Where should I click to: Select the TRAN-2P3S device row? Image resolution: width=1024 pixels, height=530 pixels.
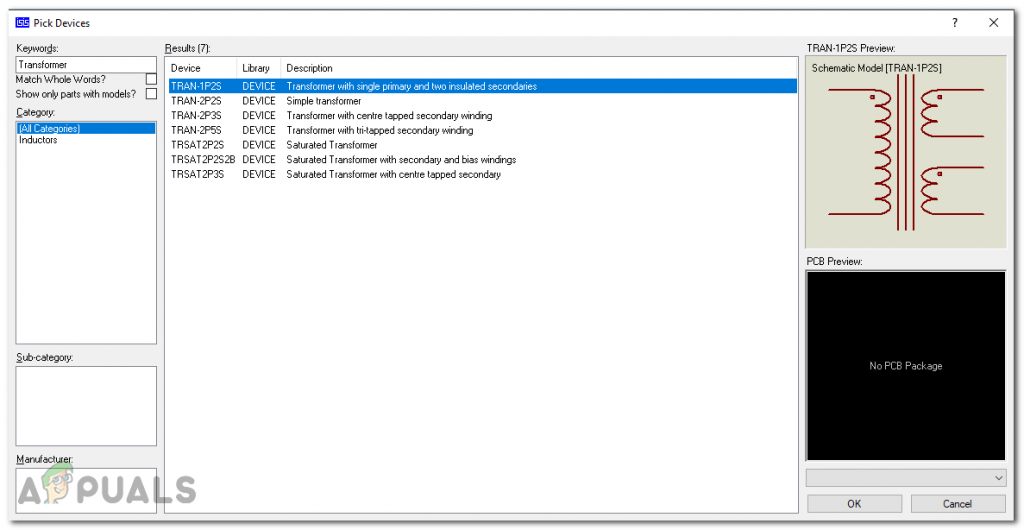coord(482,116)
